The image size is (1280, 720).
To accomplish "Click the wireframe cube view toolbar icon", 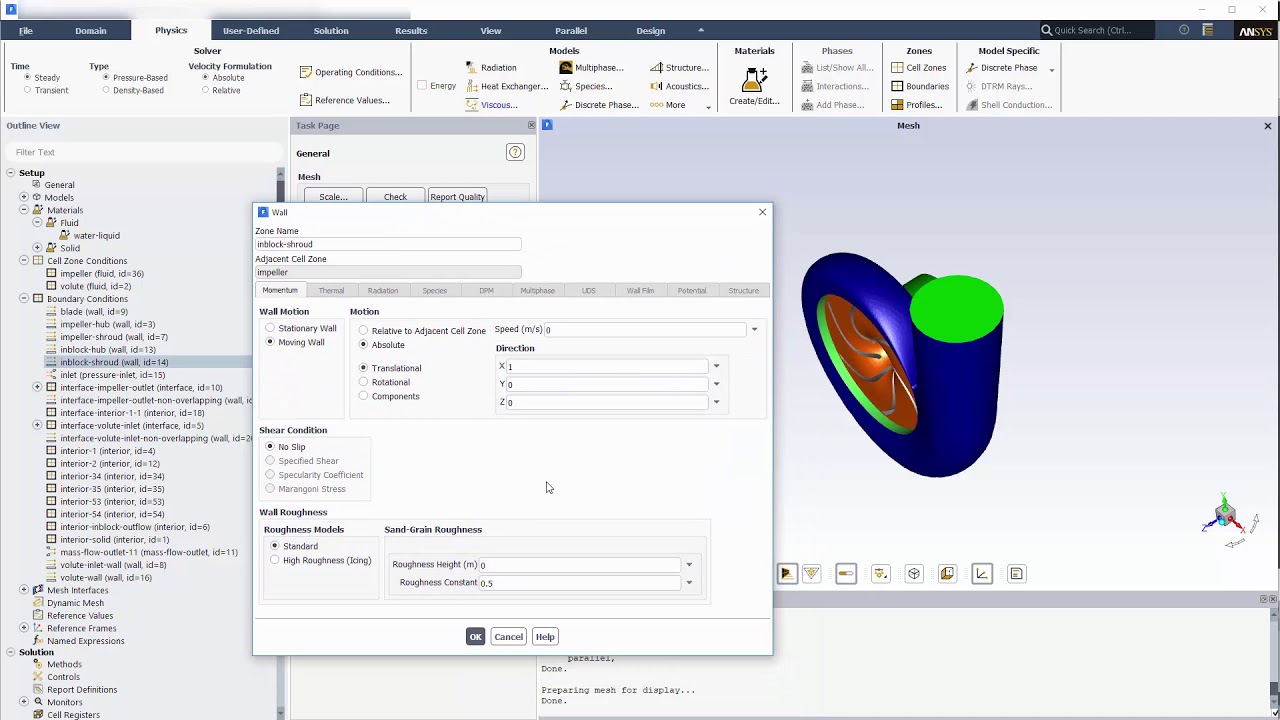I will (914, 574).
